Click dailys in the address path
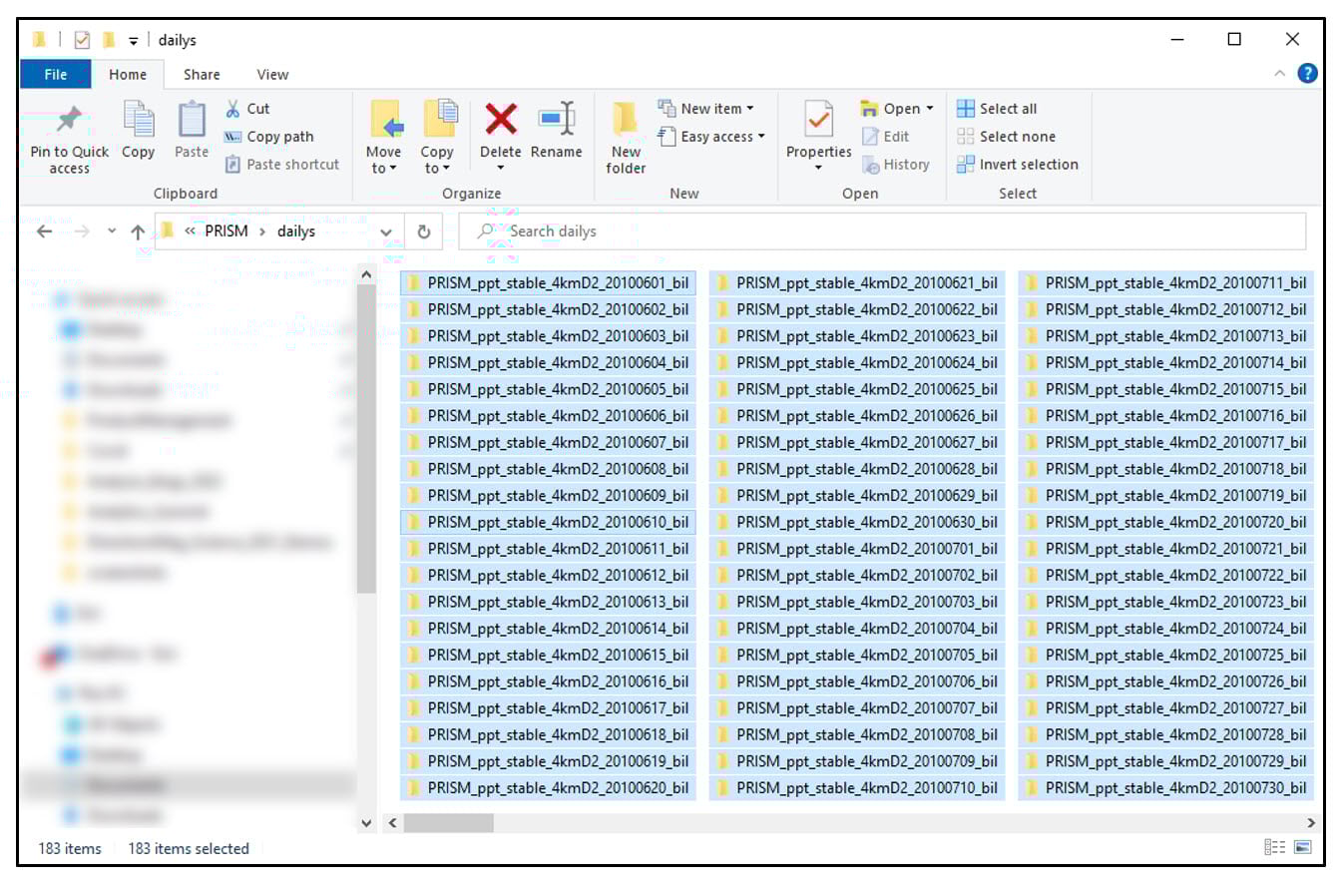 point(296,231)
